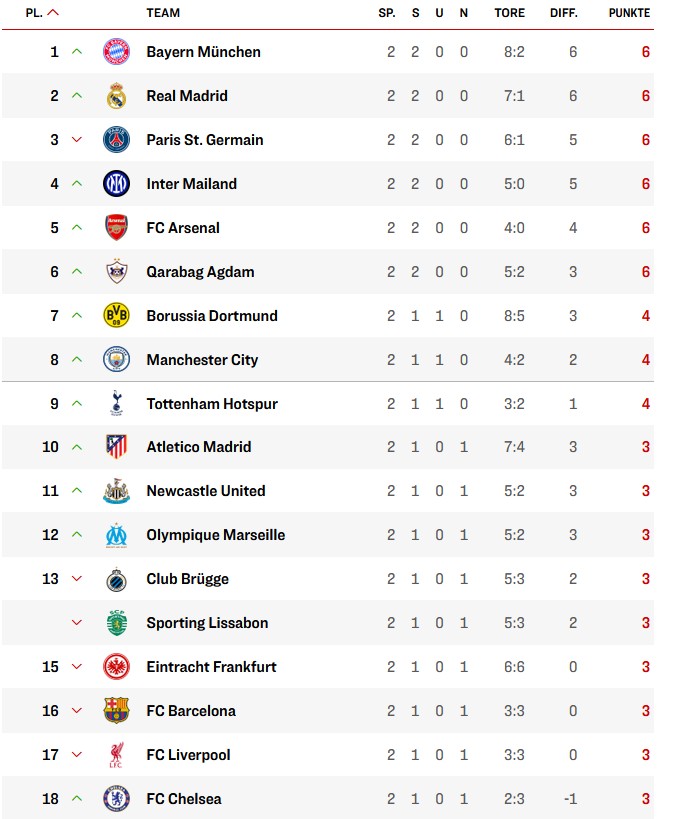Sort standings by TORE column header
Viewport: 678px width, 819px height.
(x=509, y=13)
